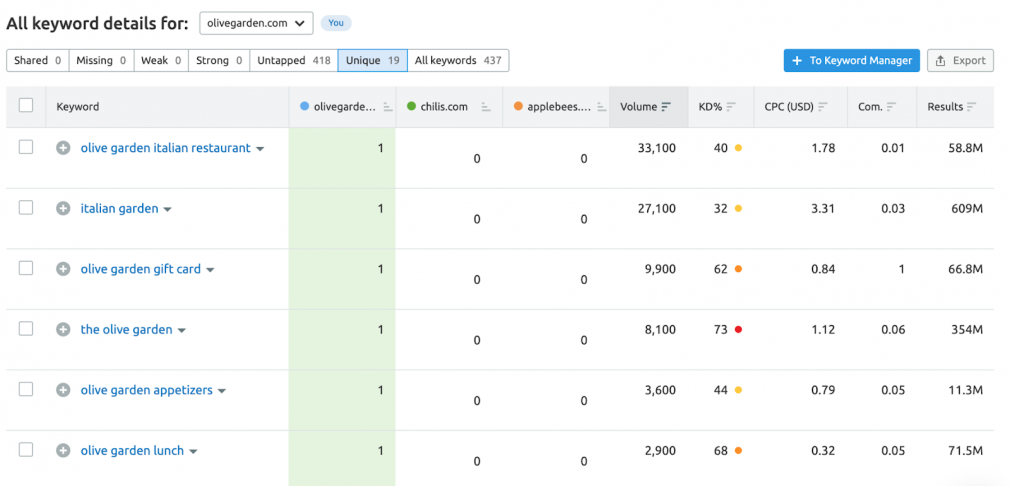Screen dimensions: 1010x486
Task: Click the Export button
Action: coord(960,61)
